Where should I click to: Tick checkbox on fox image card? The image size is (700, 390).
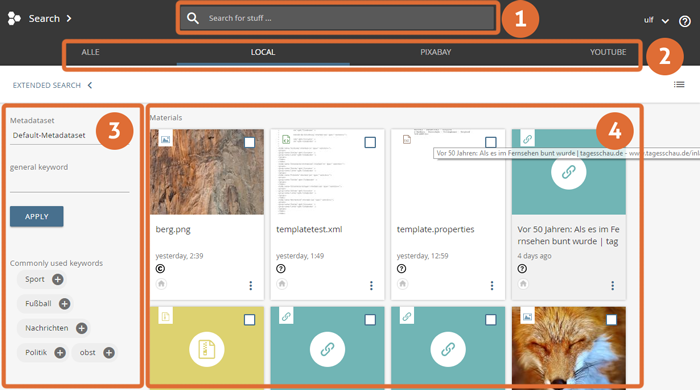click(611, 319)
